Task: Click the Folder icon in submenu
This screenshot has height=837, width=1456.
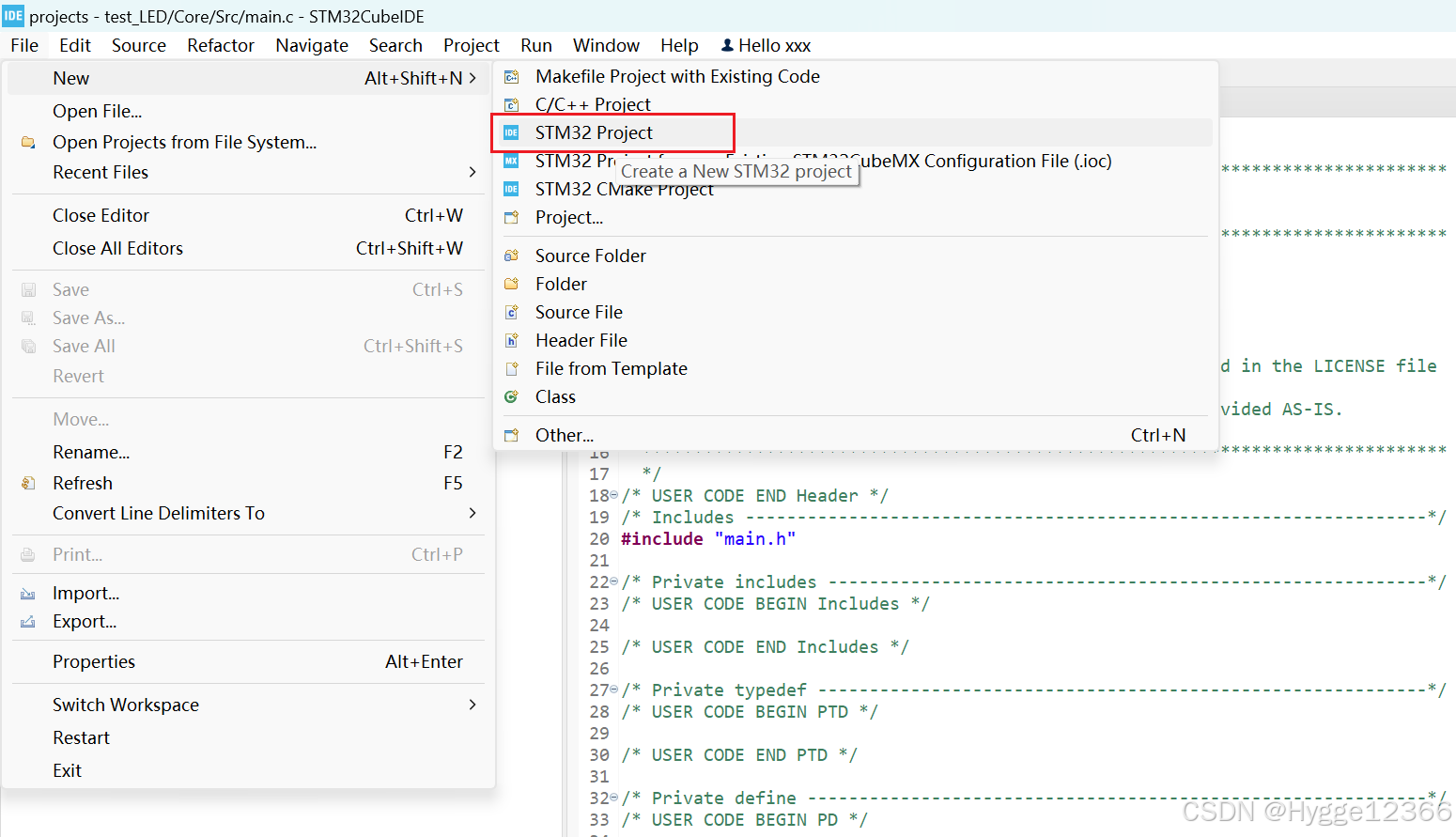Action: tap(511, 284)
